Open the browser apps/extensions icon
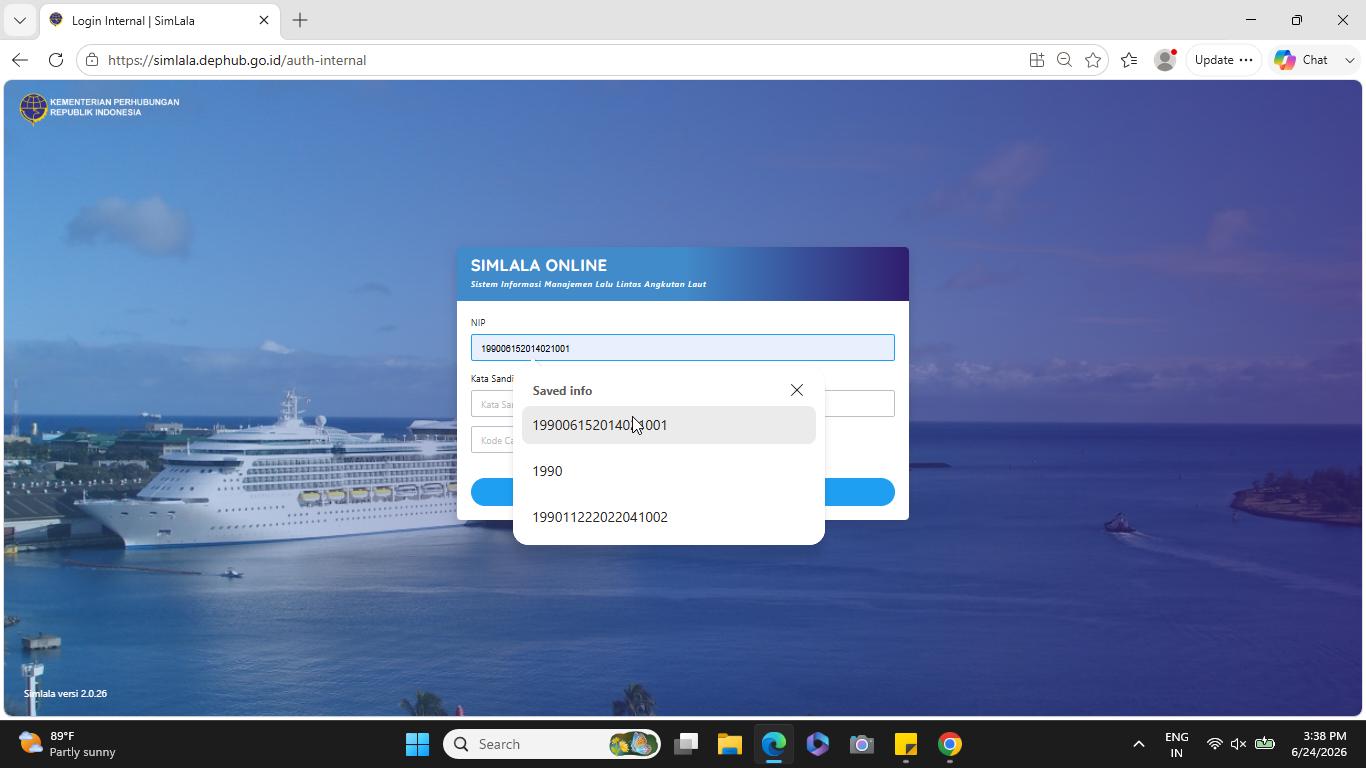The width and height of the screenshot is (1366, 768). tap(1037, 60)
